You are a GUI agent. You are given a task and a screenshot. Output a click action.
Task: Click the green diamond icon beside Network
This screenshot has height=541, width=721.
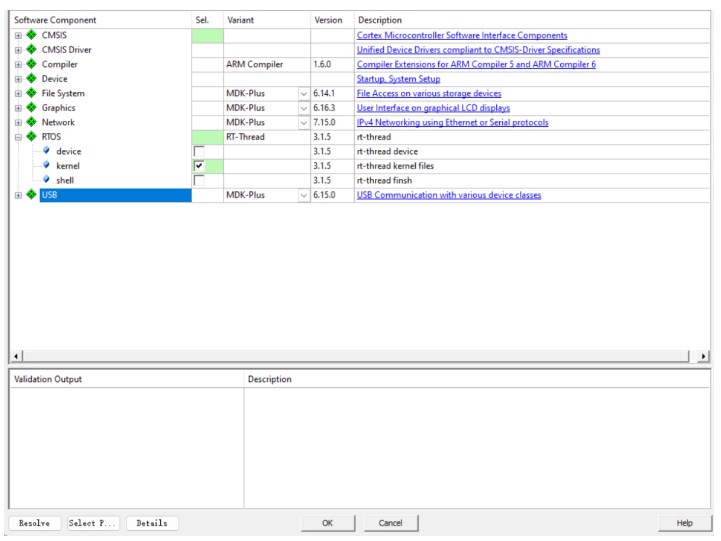31,122
